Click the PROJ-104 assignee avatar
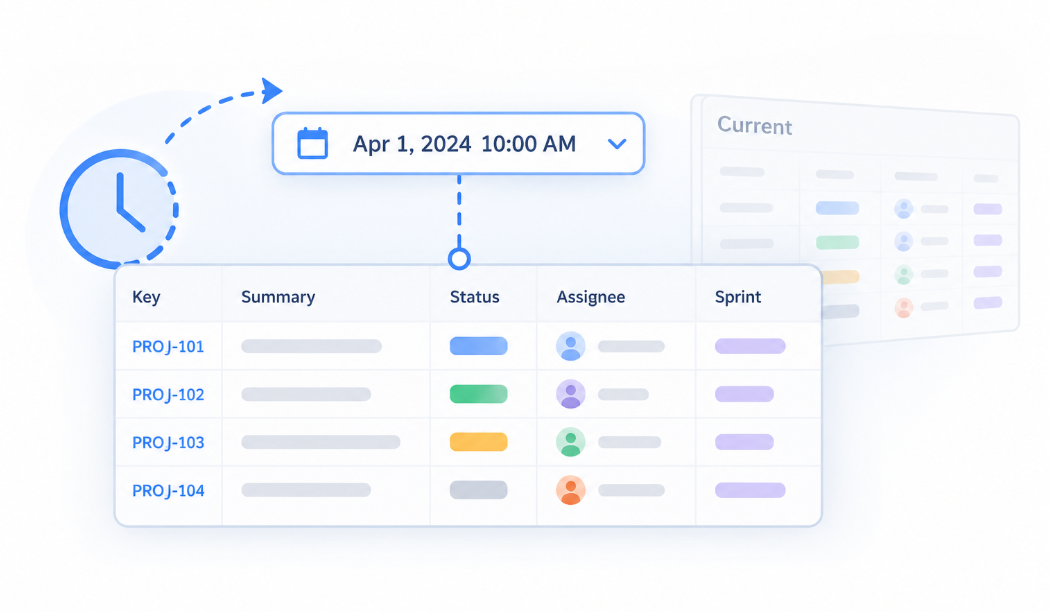This screenshot has height=612, width=1049. (571, 491)
